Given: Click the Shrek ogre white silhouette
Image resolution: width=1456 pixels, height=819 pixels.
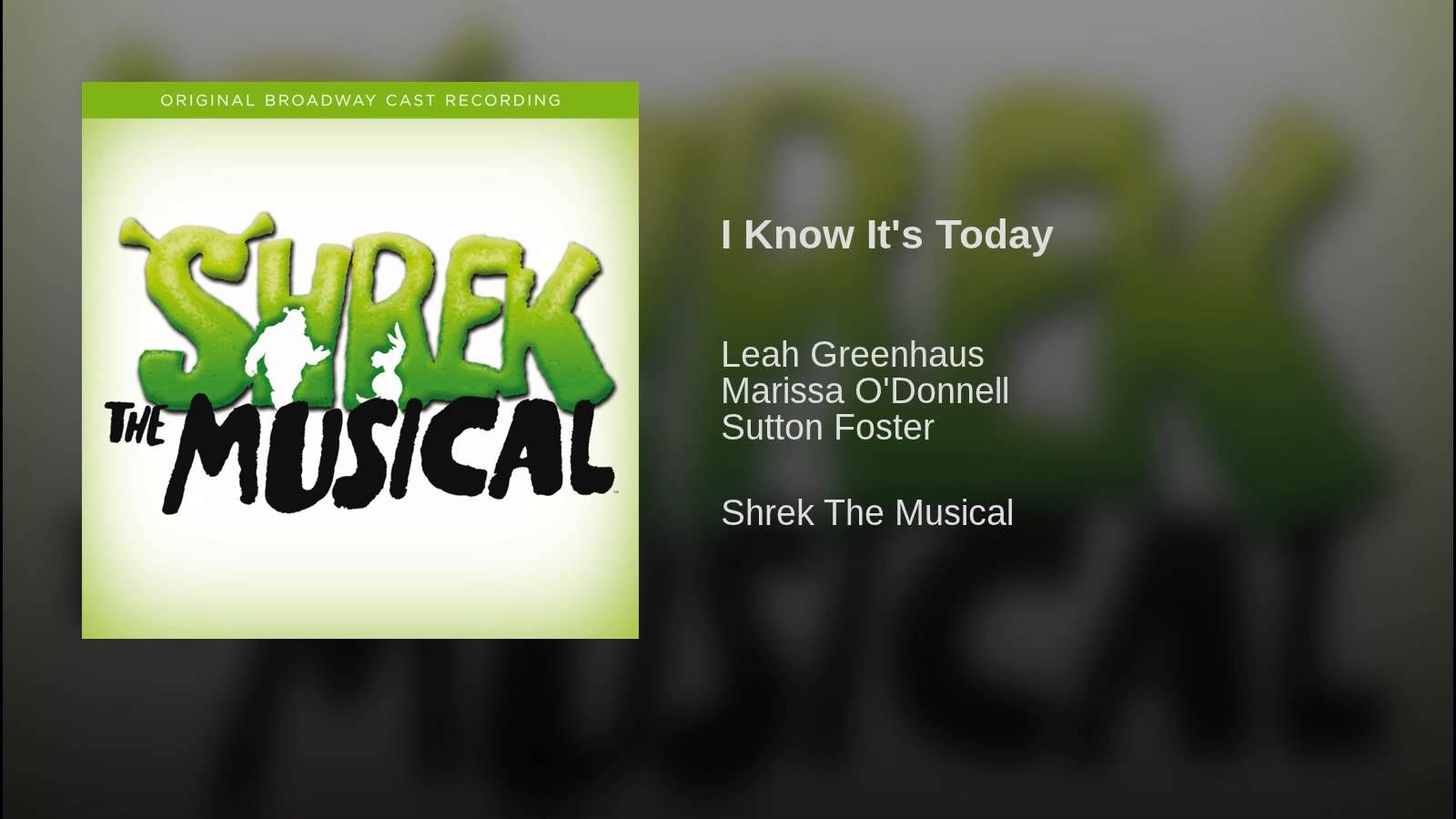Looking at the screenshot, I should pos(282,353).
